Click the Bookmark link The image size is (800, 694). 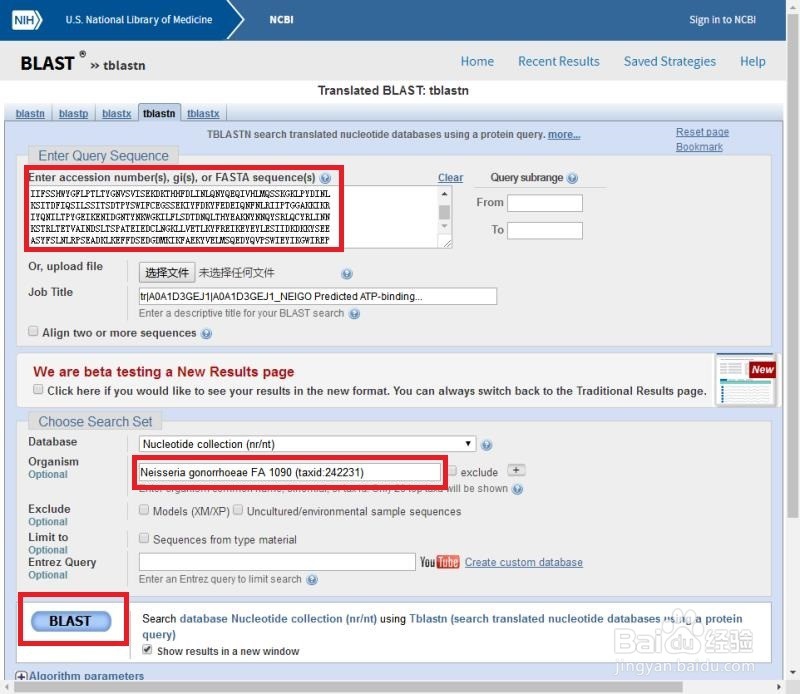click(699, 147)
